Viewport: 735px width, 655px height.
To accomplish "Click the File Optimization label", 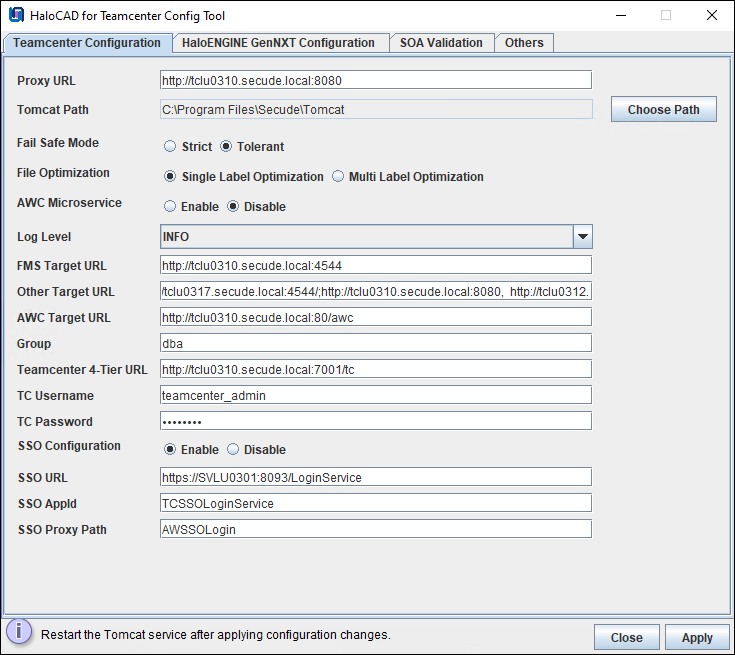I will pyautogui.click(x=63, y=173).
